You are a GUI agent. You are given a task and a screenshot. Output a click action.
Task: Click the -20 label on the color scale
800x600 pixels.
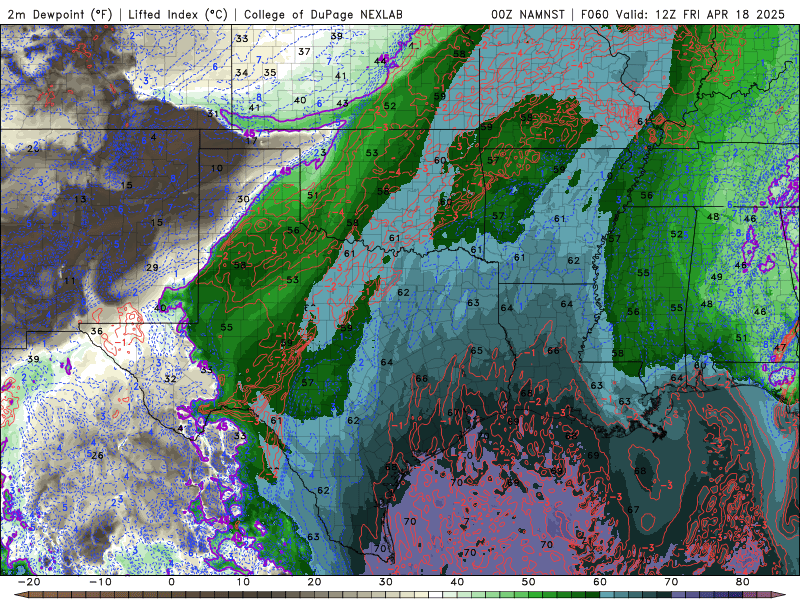tap(29, 582)
